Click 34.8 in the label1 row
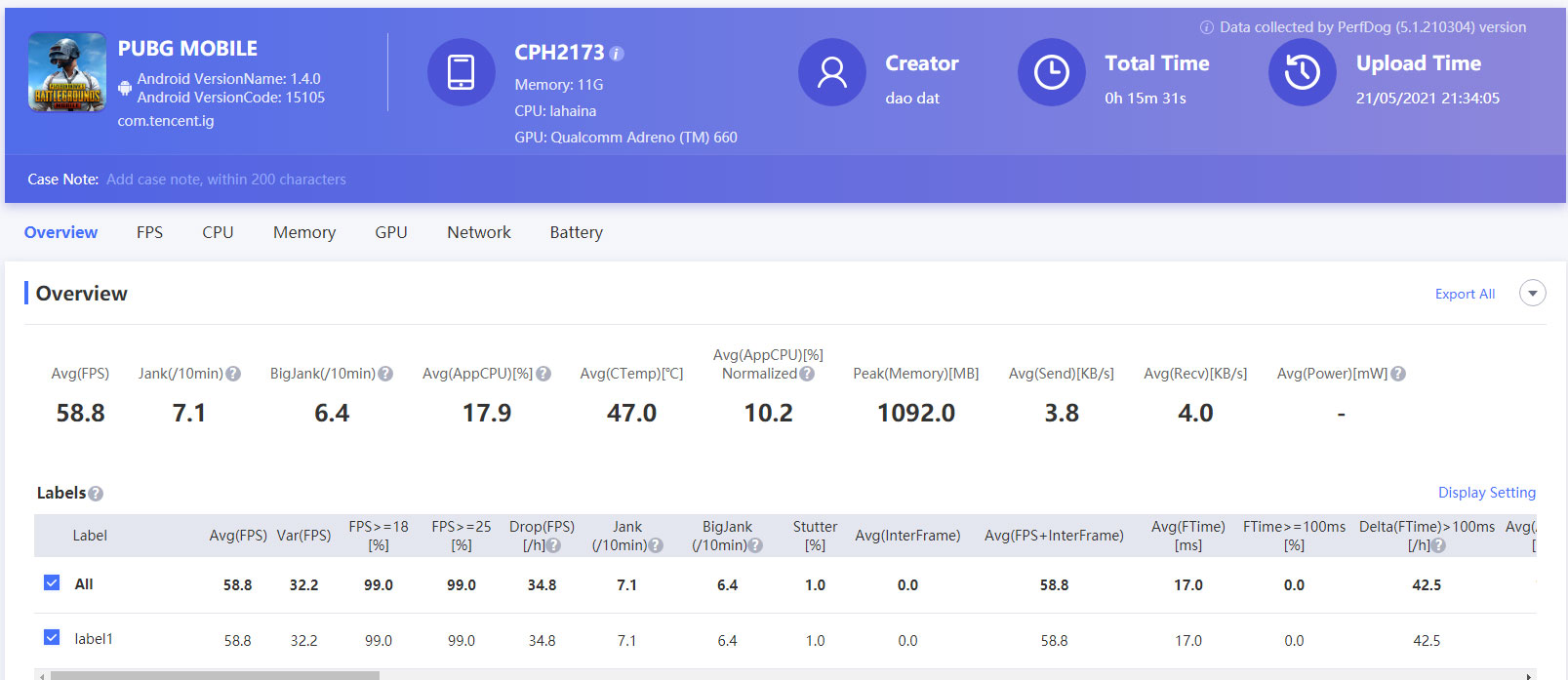The image size is (1568, 680). [x=542, y=641]
